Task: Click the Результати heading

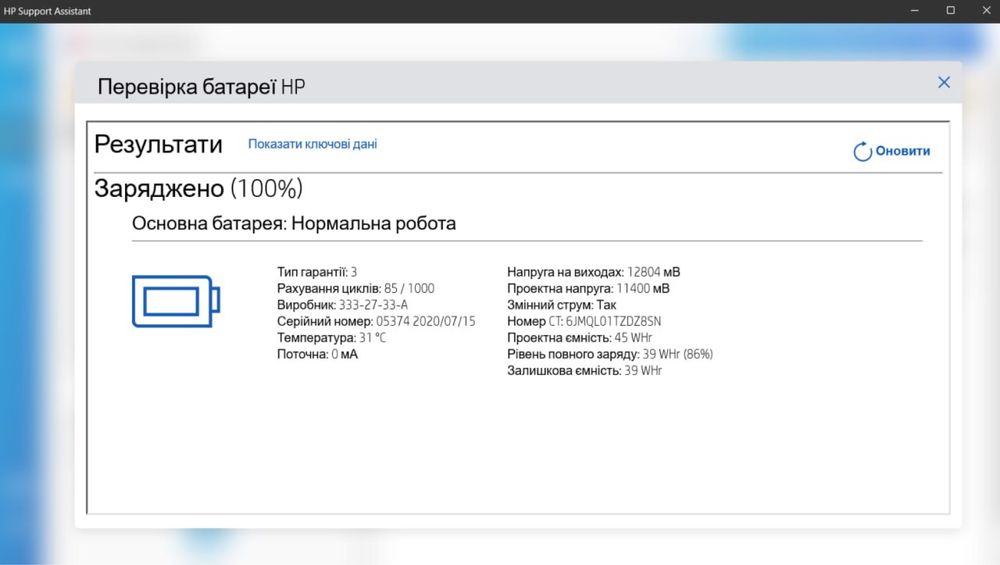Action: click(158, 145)
